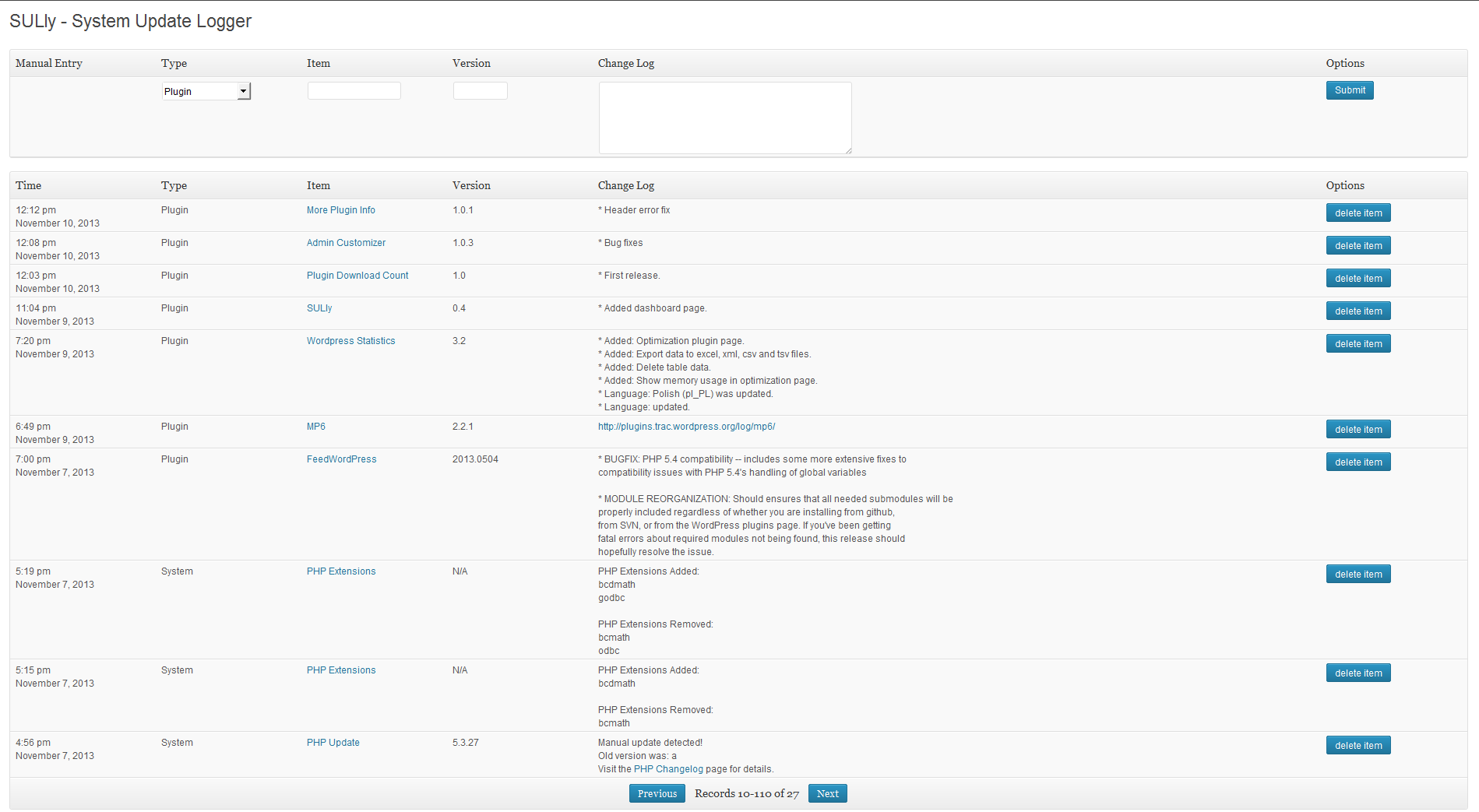Viewport: 1479px width, 812px height.
Task: Click the '4:56 pm' time cell
Action: click(x=33, y=743)
